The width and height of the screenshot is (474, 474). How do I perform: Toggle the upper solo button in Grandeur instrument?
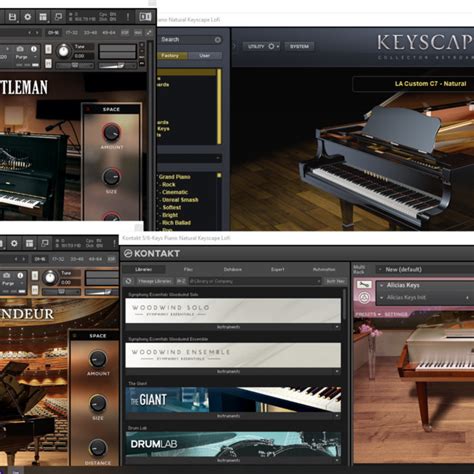coord(35,275)
